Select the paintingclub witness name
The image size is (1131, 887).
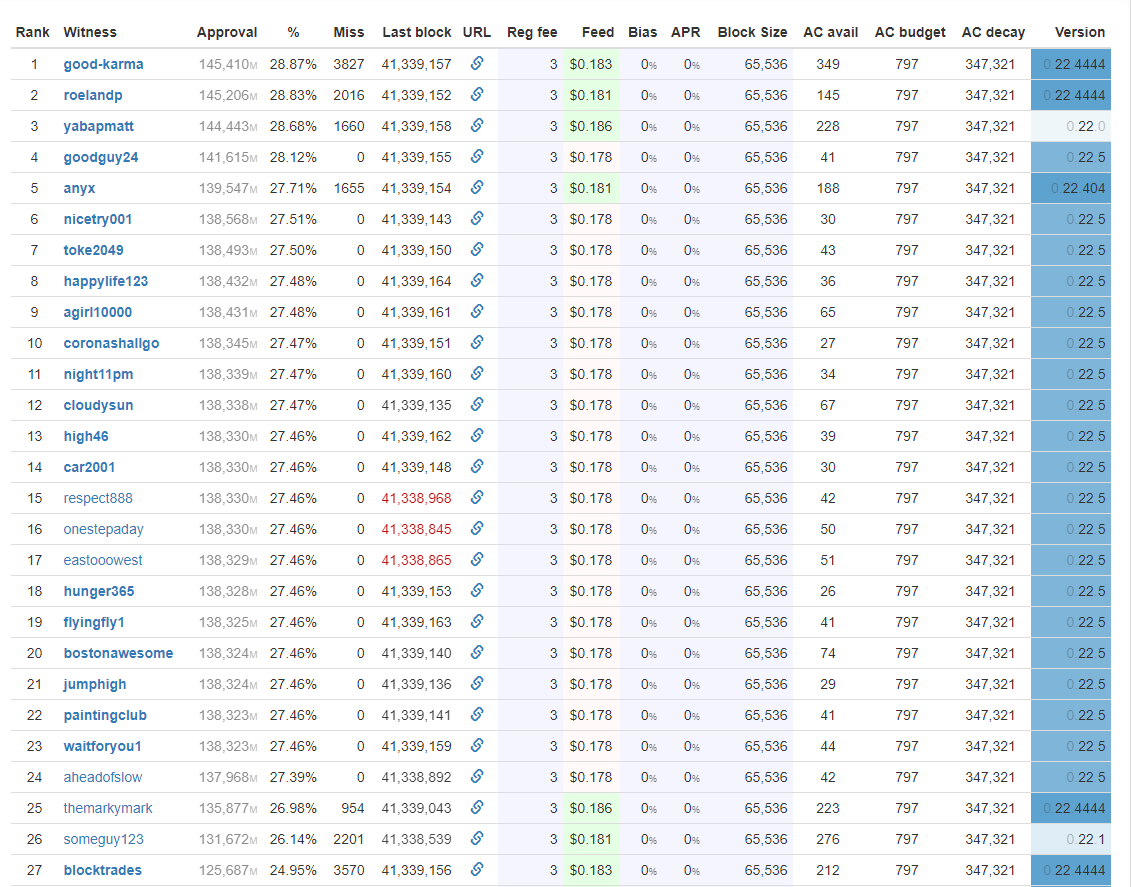(105, 715)
